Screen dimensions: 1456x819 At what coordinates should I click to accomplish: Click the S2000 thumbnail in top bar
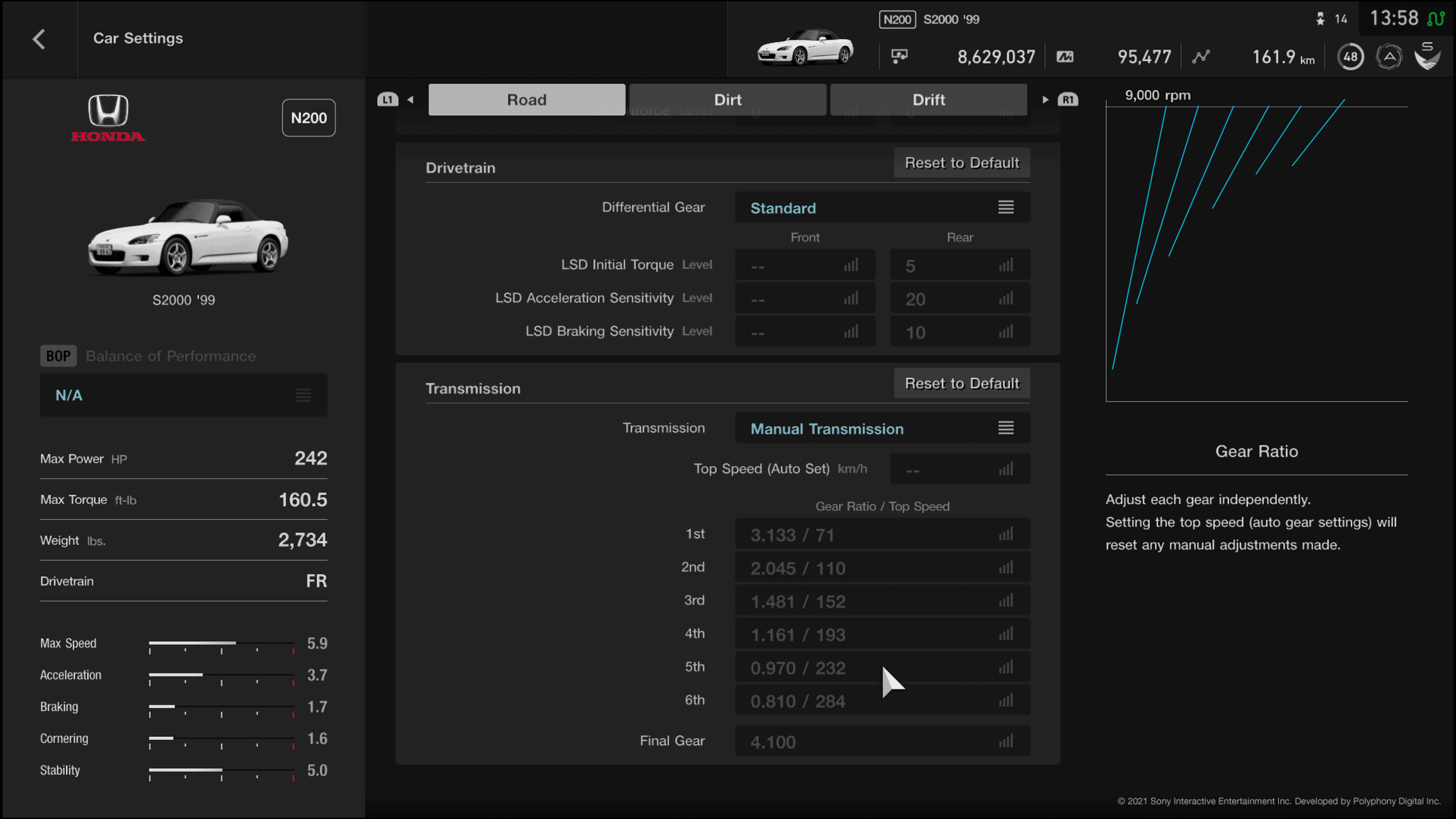[x=805, y=47]
